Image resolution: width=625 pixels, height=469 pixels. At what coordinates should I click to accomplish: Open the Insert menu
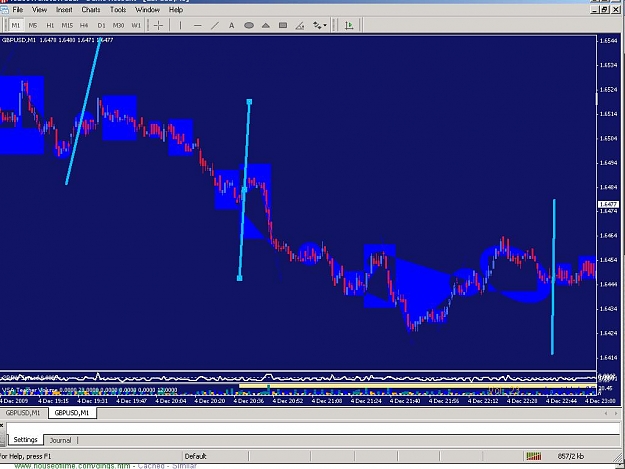pos(64,10)
